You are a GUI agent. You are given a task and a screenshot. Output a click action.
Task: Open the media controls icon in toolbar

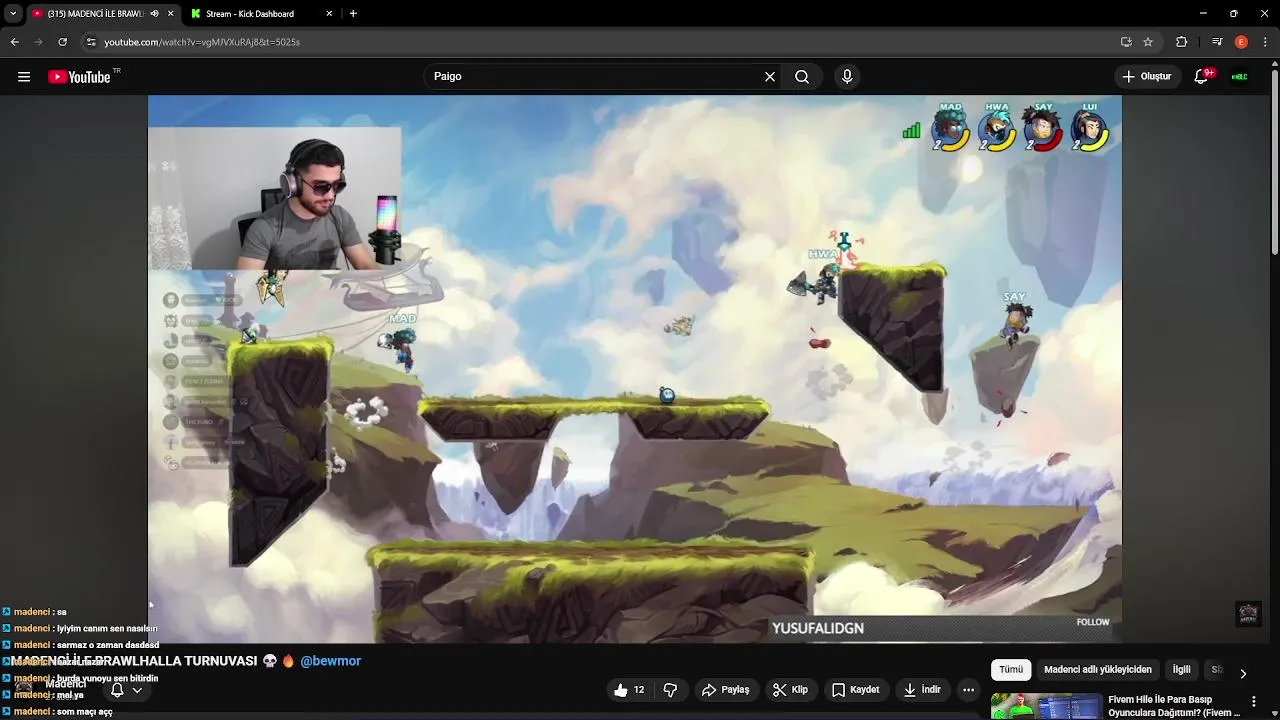1217,42
